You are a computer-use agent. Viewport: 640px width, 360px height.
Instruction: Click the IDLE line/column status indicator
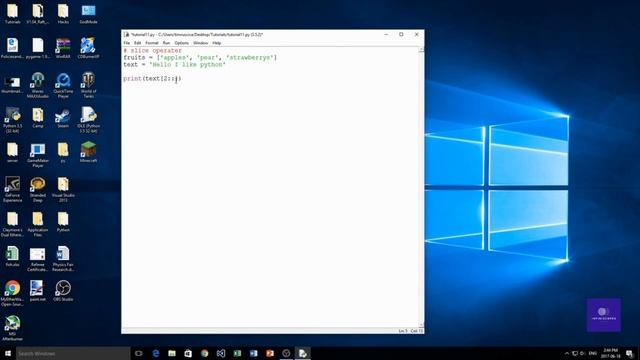411,331
